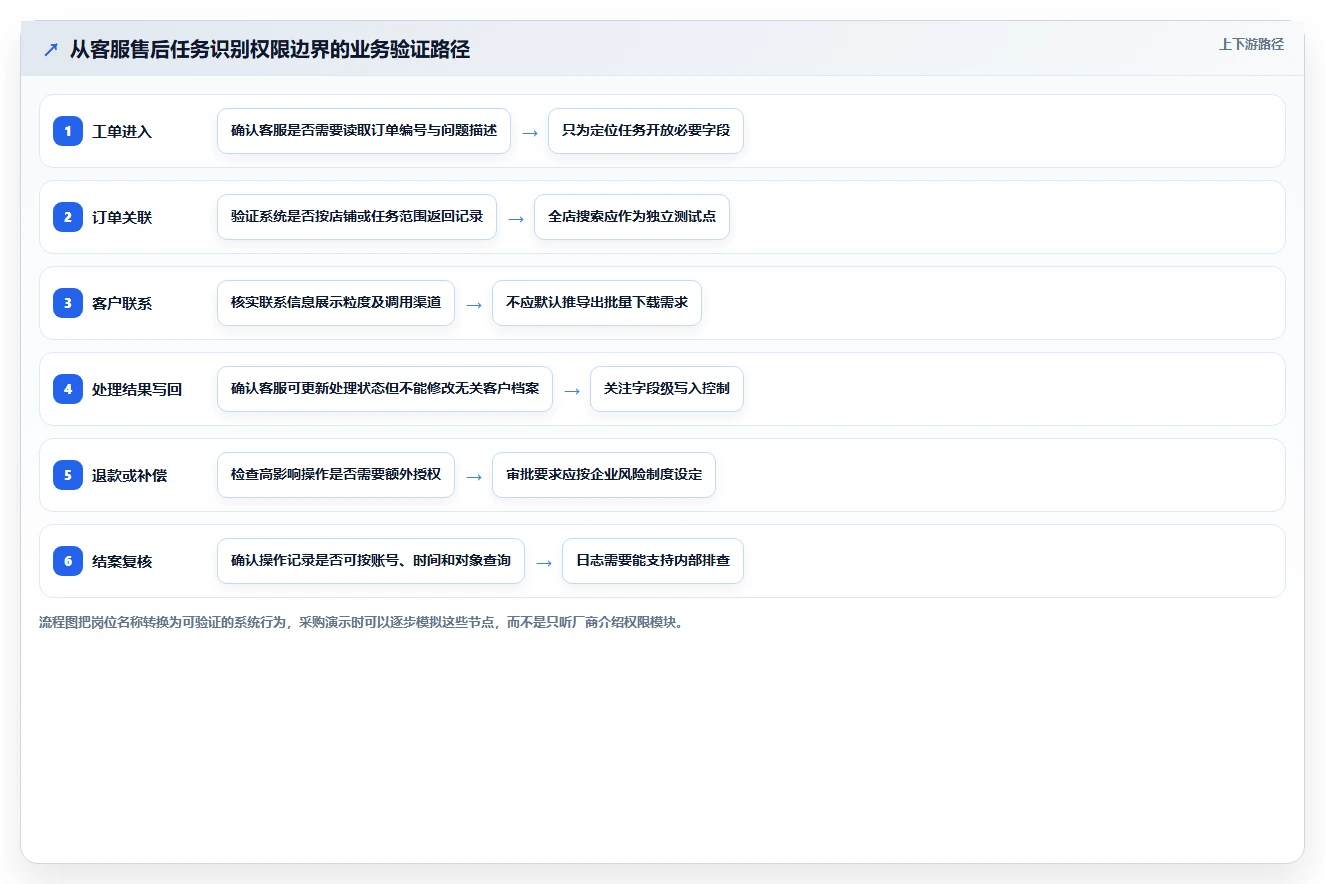Click box 关注字段级写入控制
Viewport: 1325px width, 884px height.
coord(667,389)
